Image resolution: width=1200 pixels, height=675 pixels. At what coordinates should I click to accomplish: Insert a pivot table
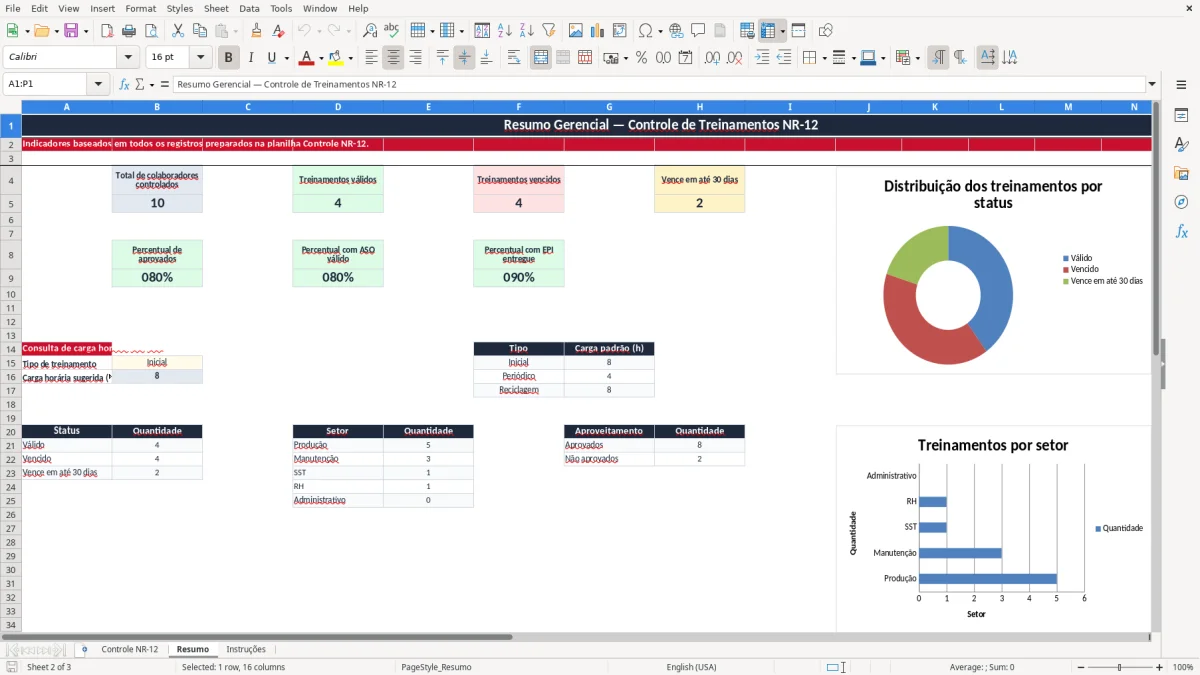(x=620, y=31)
